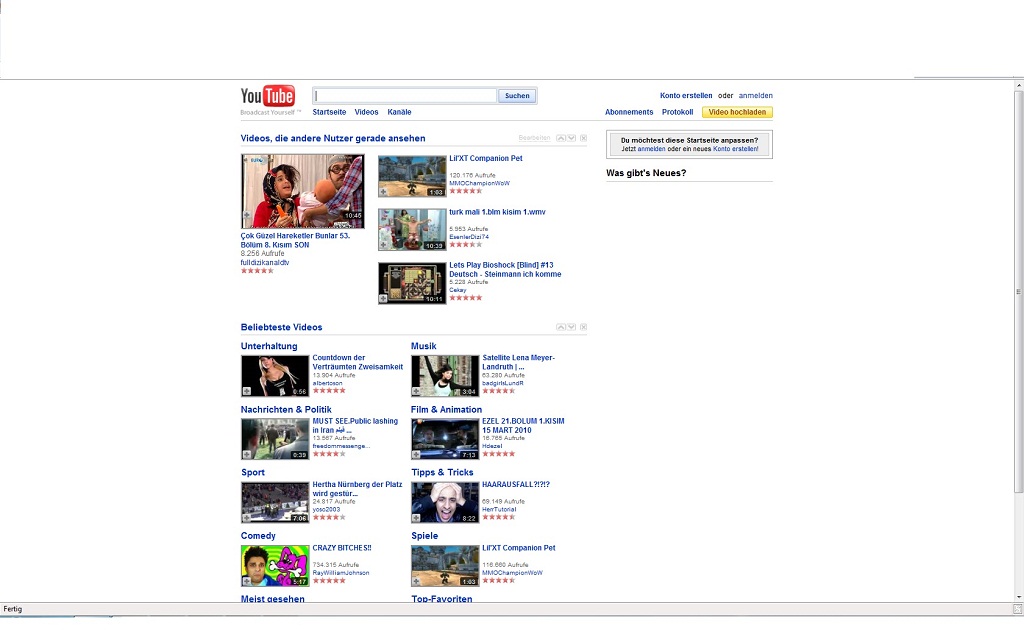1024x640 pixels.
Task: Close the Beliebteste Videos module
Action: click(x=584, y=327)
